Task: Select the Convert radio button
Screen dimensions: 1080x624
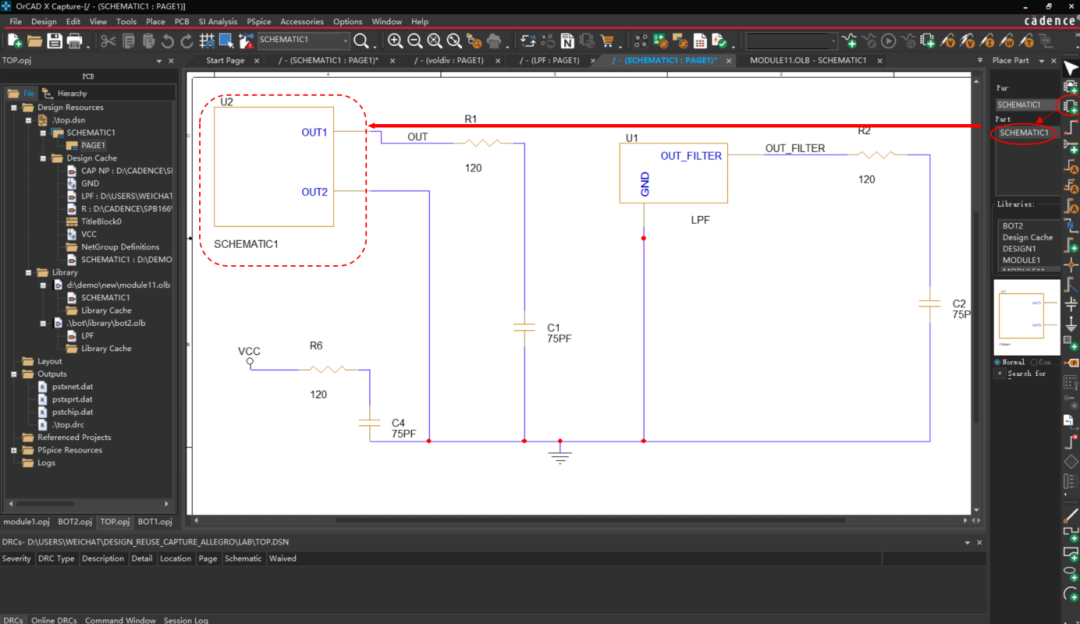Action: tap(1034, 362)
